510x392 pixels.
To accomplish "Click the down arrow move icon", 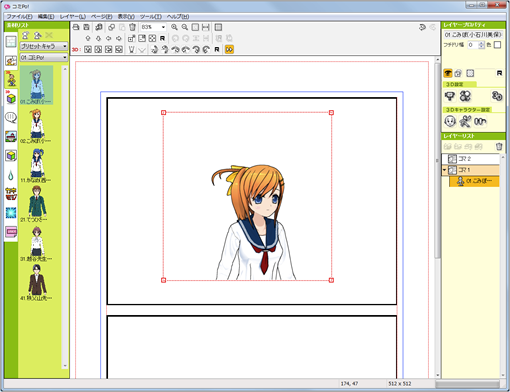I will (98, 38).
